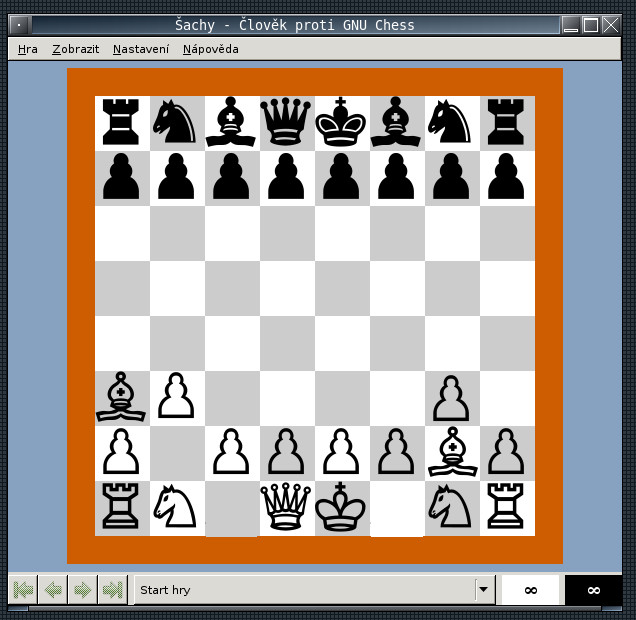Minimize the Šachy window
Viewport: 636px width, 620px height.
(x=571, y=25)
